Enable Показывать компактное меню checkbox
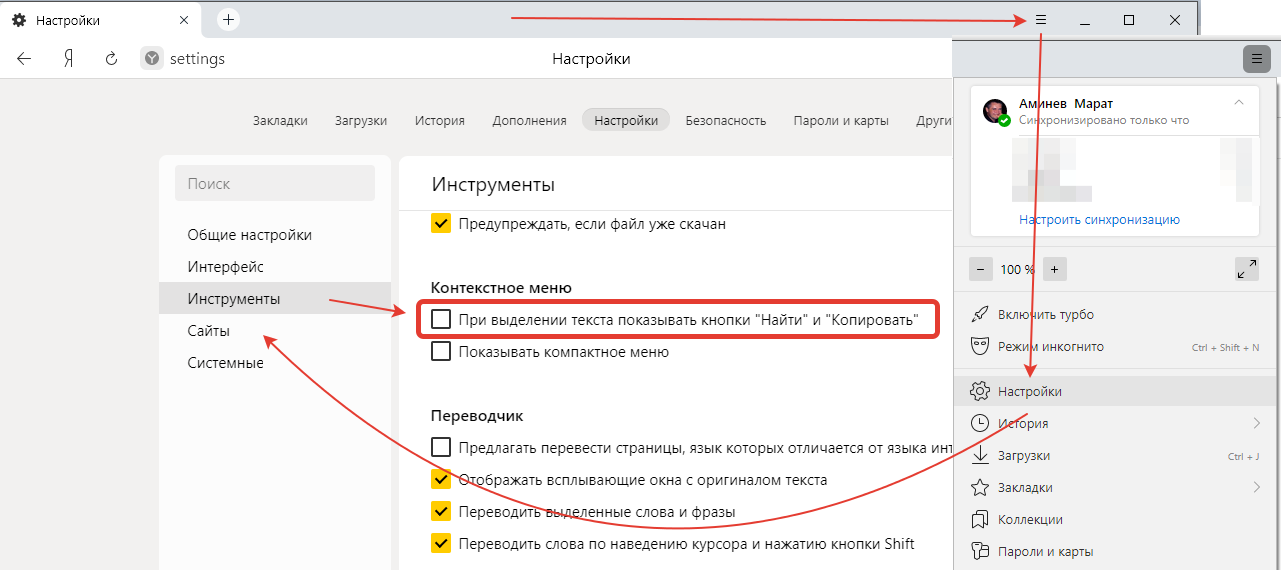This screenshot has width=1281, height=570. [441, 352]
